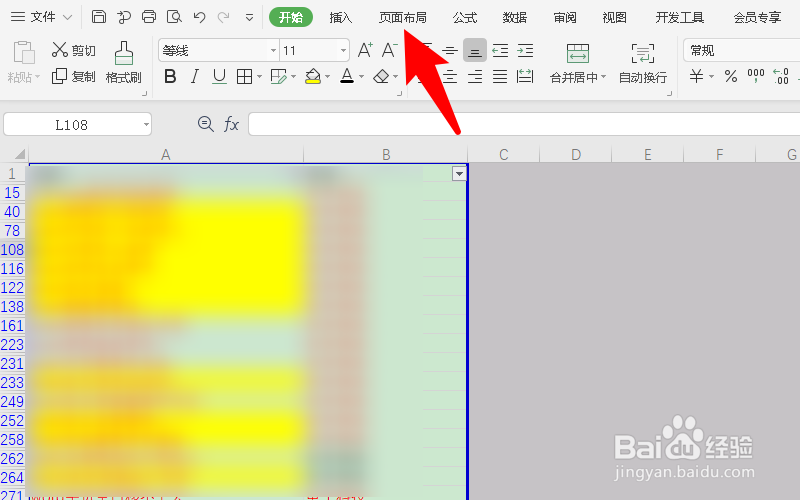This screenshot has width=800, height=500.
Task: Click the Save icon in quick access toolbar
Action: 98,17
